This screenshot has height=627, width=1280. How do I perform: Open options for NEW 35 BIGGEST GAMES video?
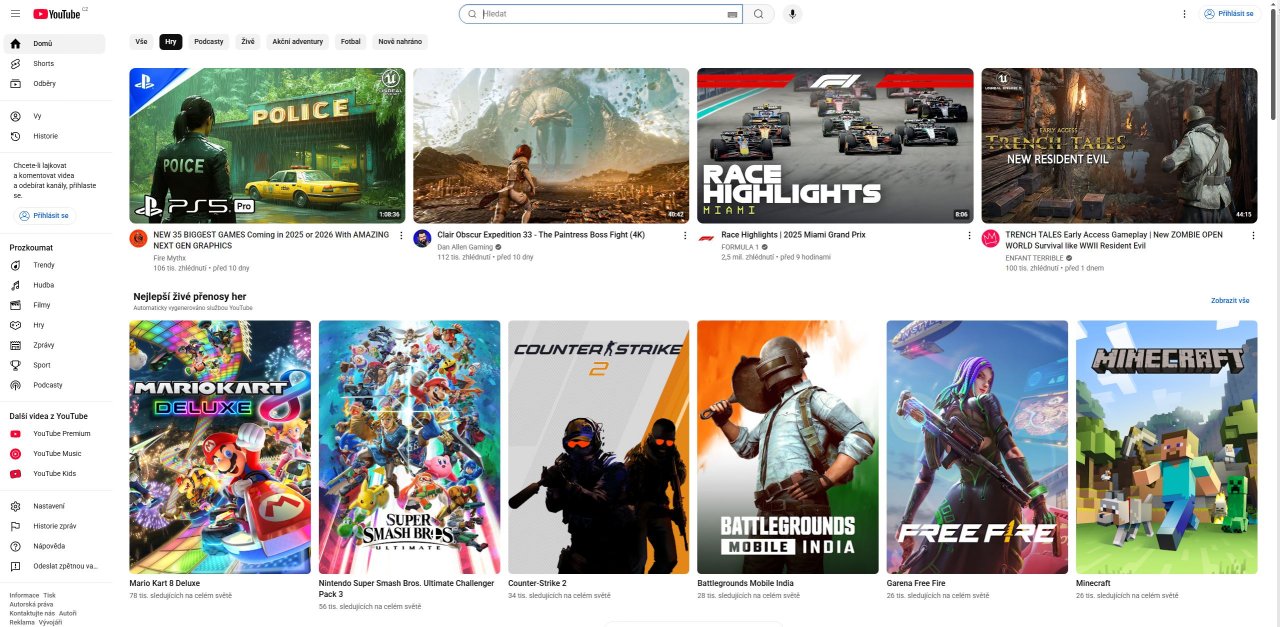pos(401,236)
